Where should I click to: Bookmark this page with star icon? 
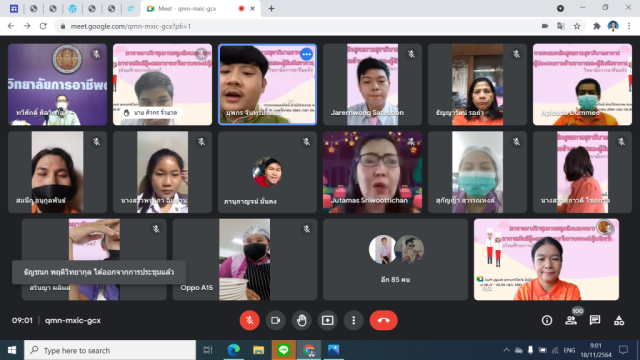tap(577, 26)
